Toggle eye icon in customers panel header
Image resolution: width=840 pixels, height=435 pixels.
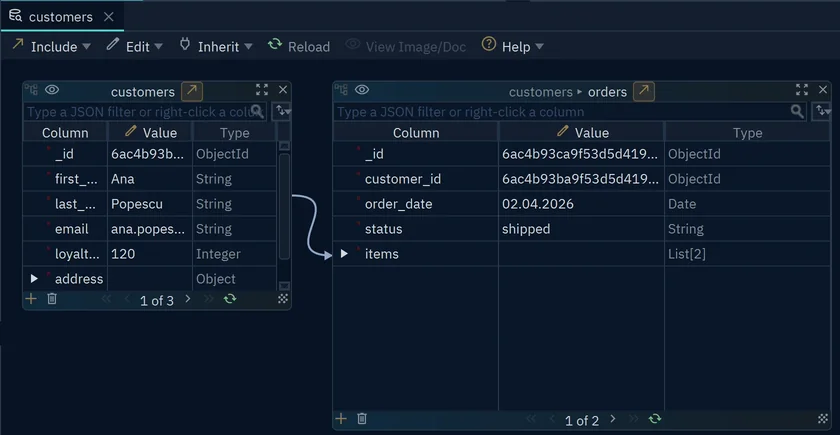point(52,90)
